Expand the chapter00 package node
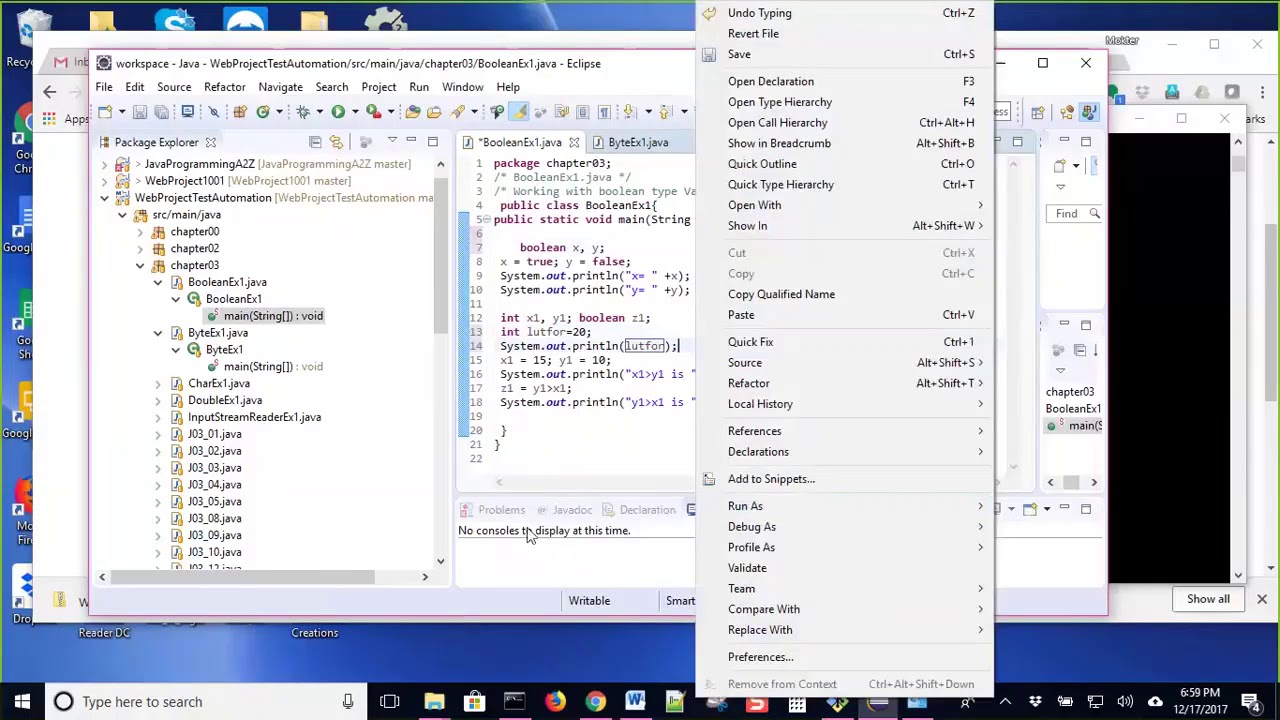This screenshot has height=720, width=1280. [140, 232]
